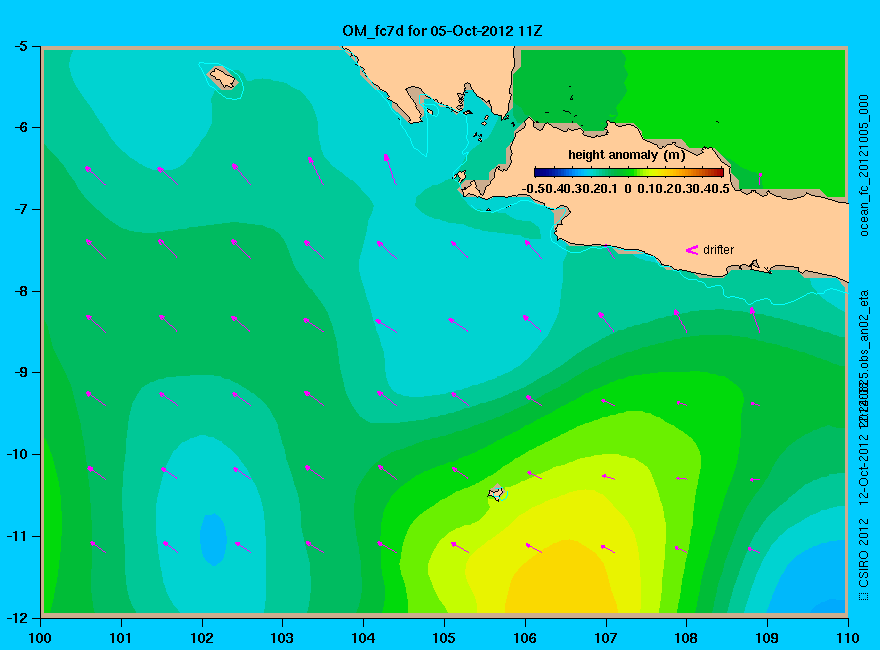
Task: Click the x-axis tick label "106"
Action: tap(525, 638)
